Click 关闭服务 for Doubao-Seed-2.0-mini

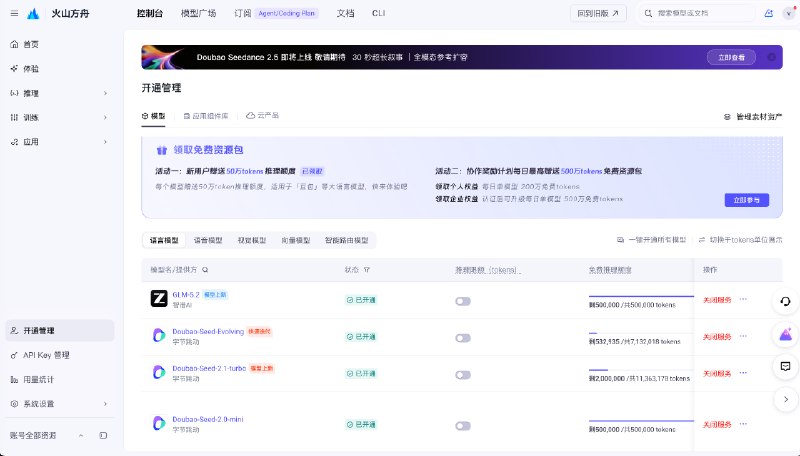tap(717, 424)
